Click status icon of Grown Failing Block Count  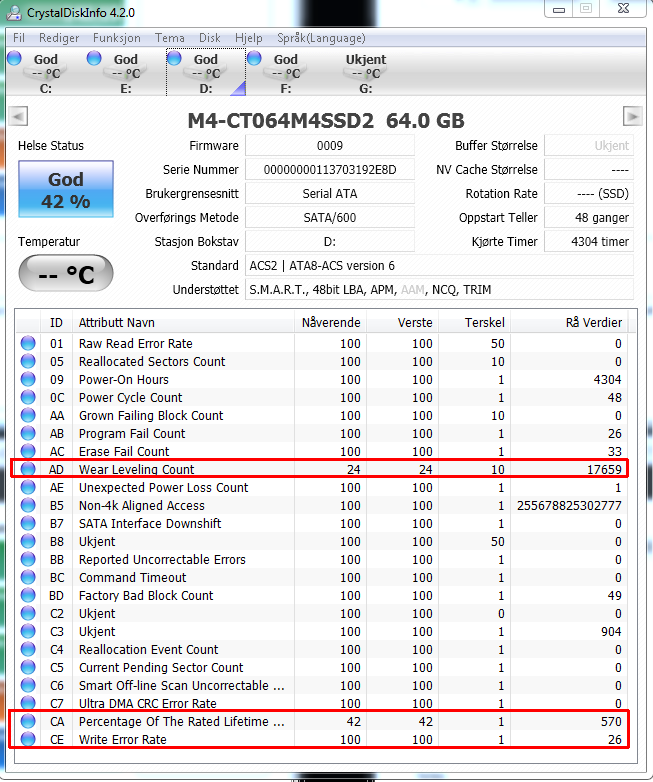tap(28, 415)
